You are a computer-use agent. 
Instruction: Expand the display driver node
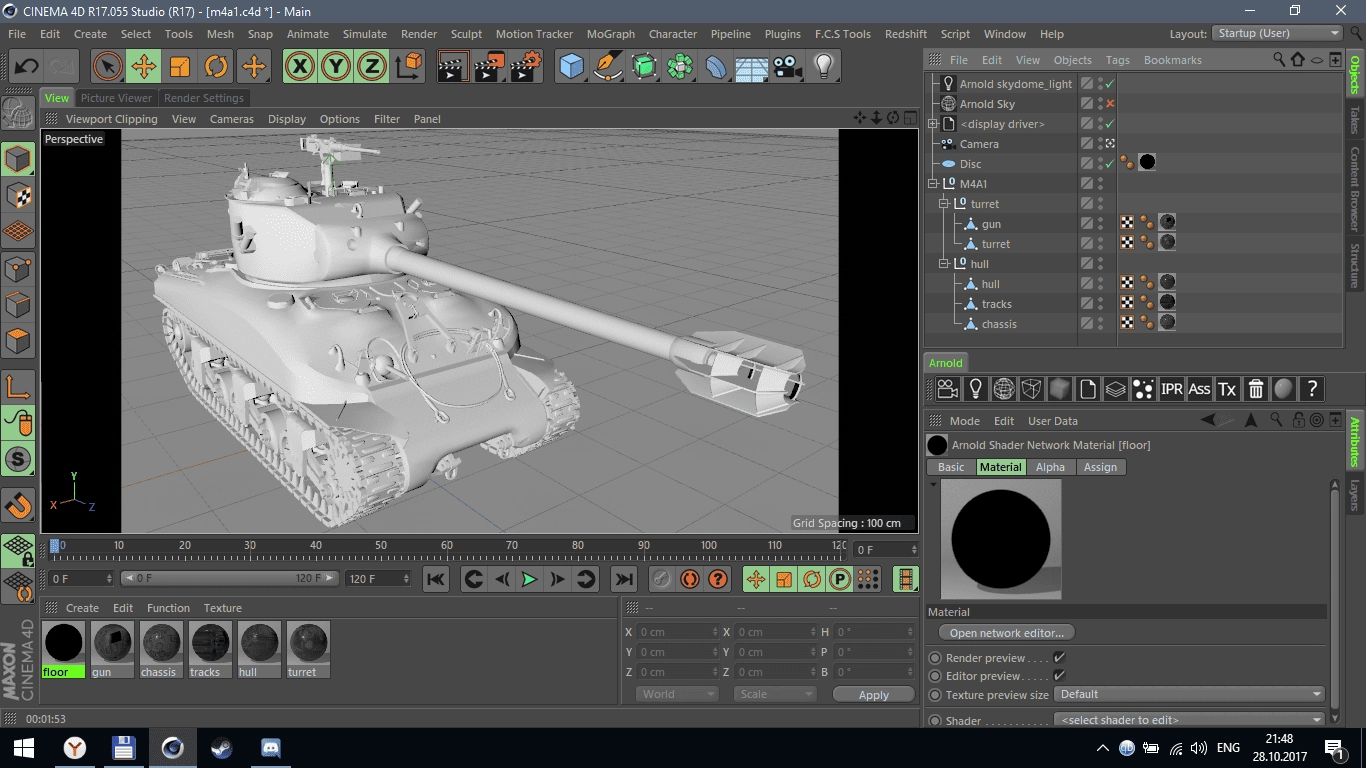933,124
